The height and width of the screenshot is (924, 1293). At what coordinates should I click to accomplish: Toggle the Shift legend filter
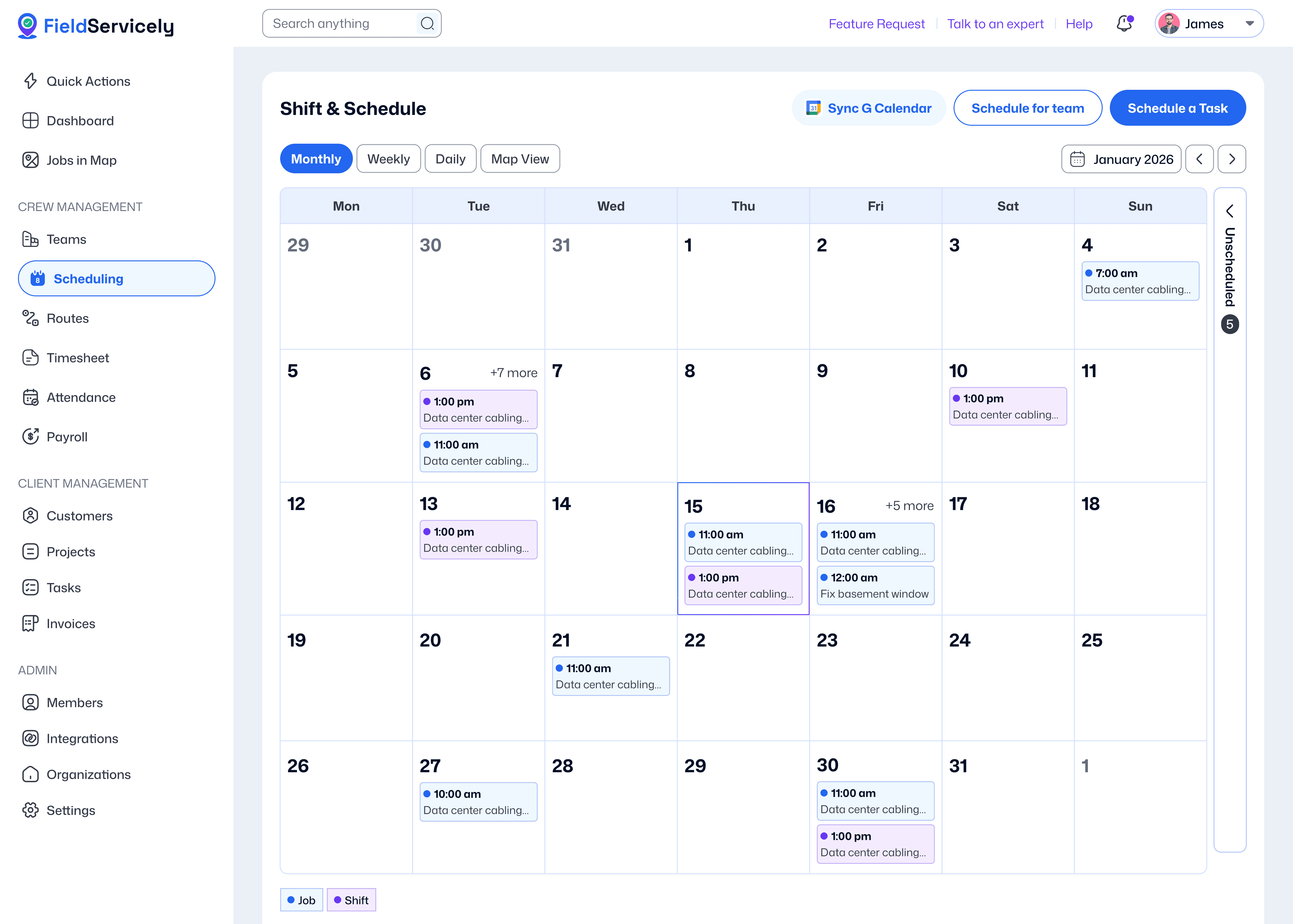[x=351, y=900]
